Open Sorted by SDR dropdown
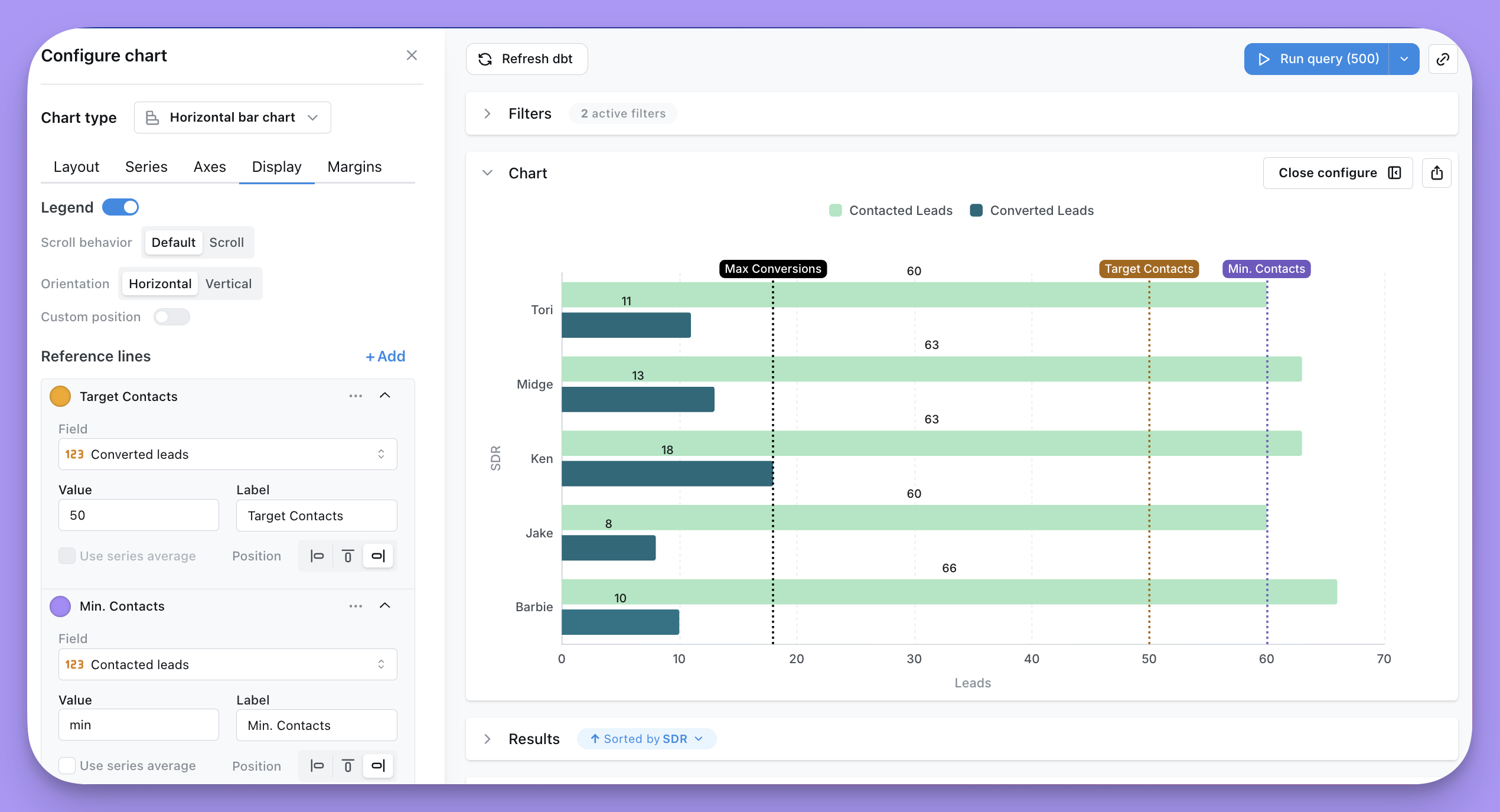The width and height of the screenshot is (1500, 812). [x=647, y=739]
